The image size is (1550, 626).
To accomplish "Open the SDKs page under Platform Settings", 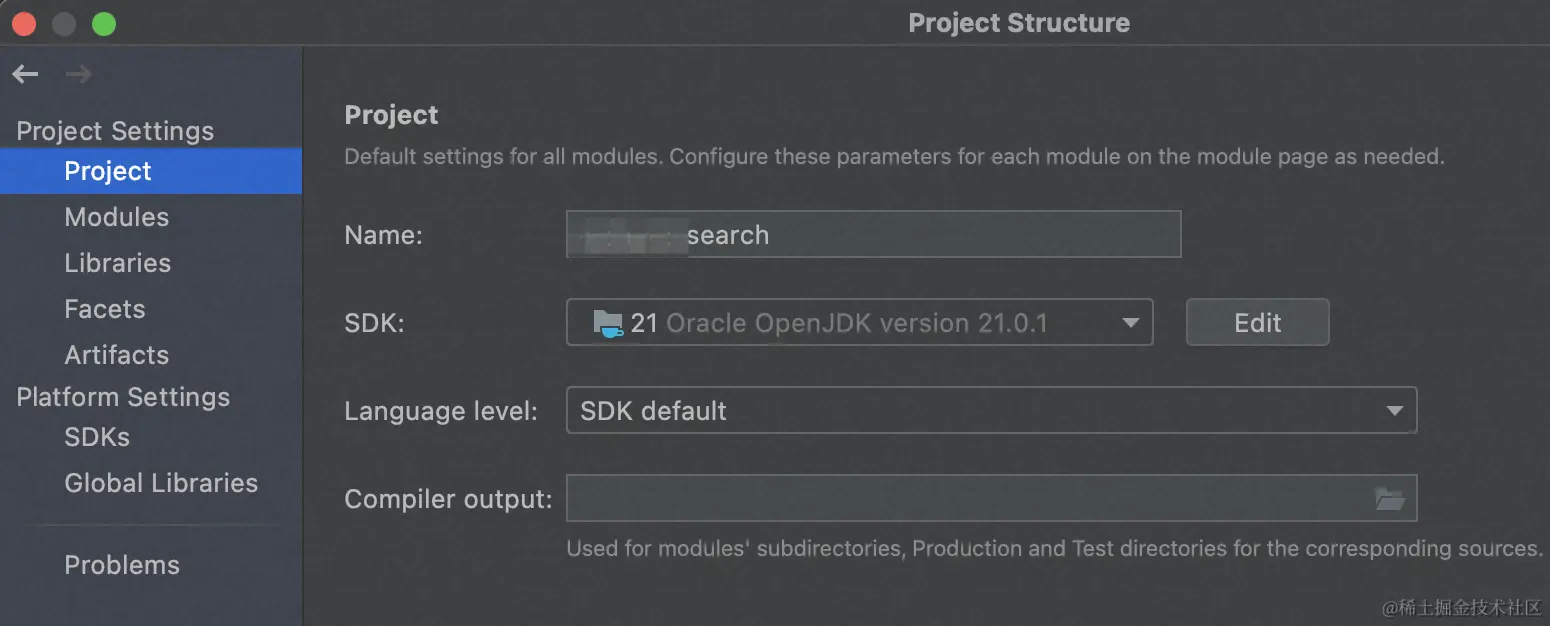I will 96,437.
